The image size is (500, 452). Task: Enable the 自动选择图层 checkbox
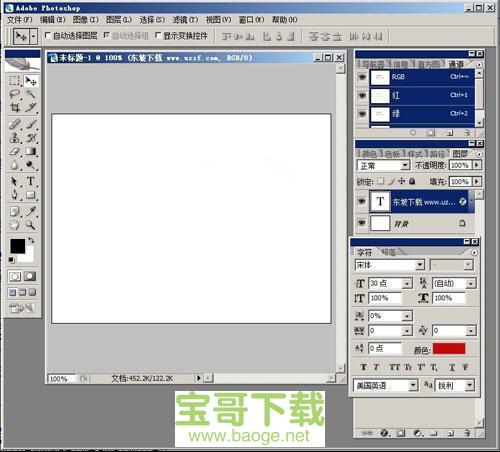tap(48, 35)
